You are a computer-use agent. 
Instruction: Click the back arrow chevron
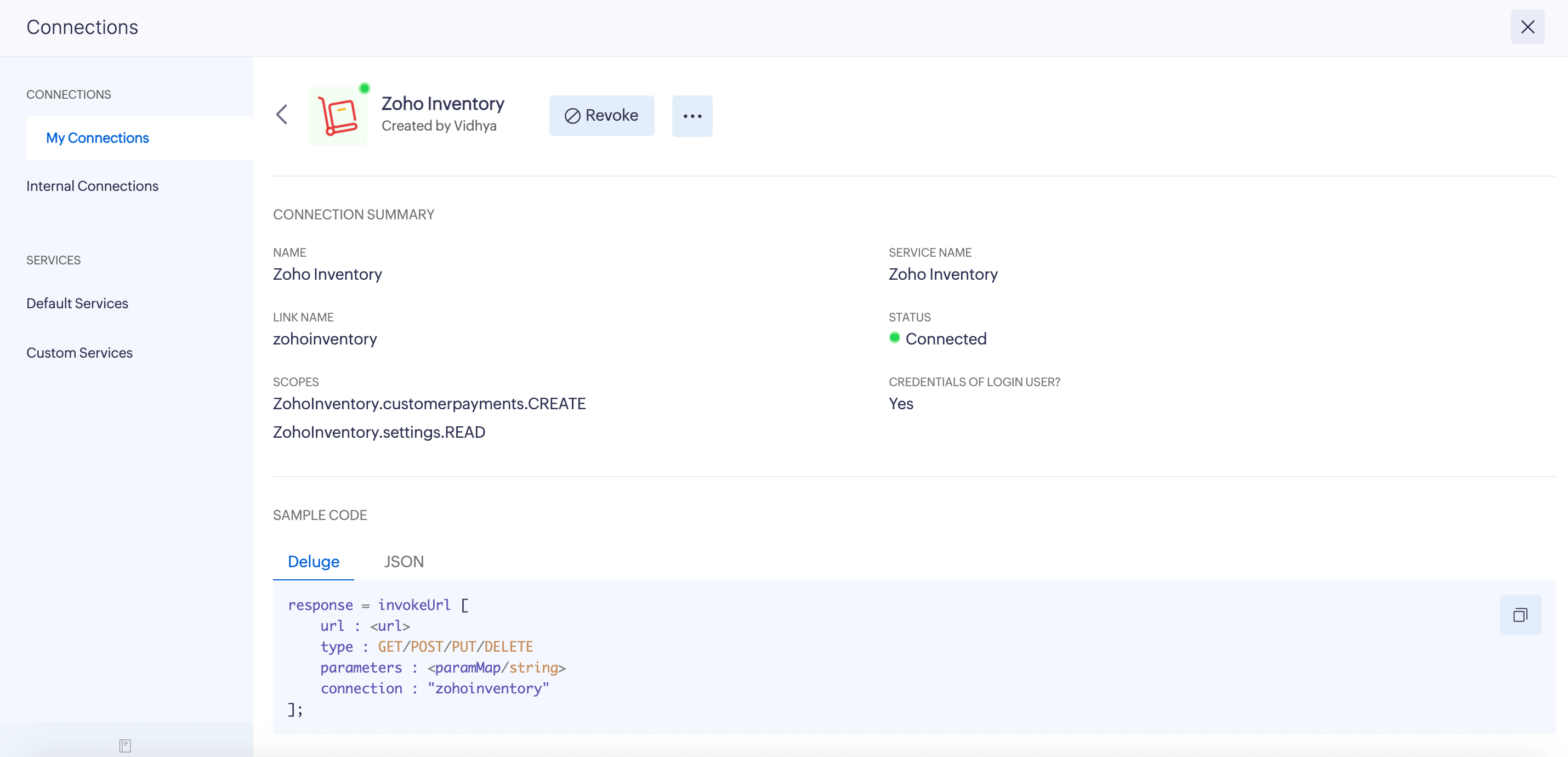point(281,115)
